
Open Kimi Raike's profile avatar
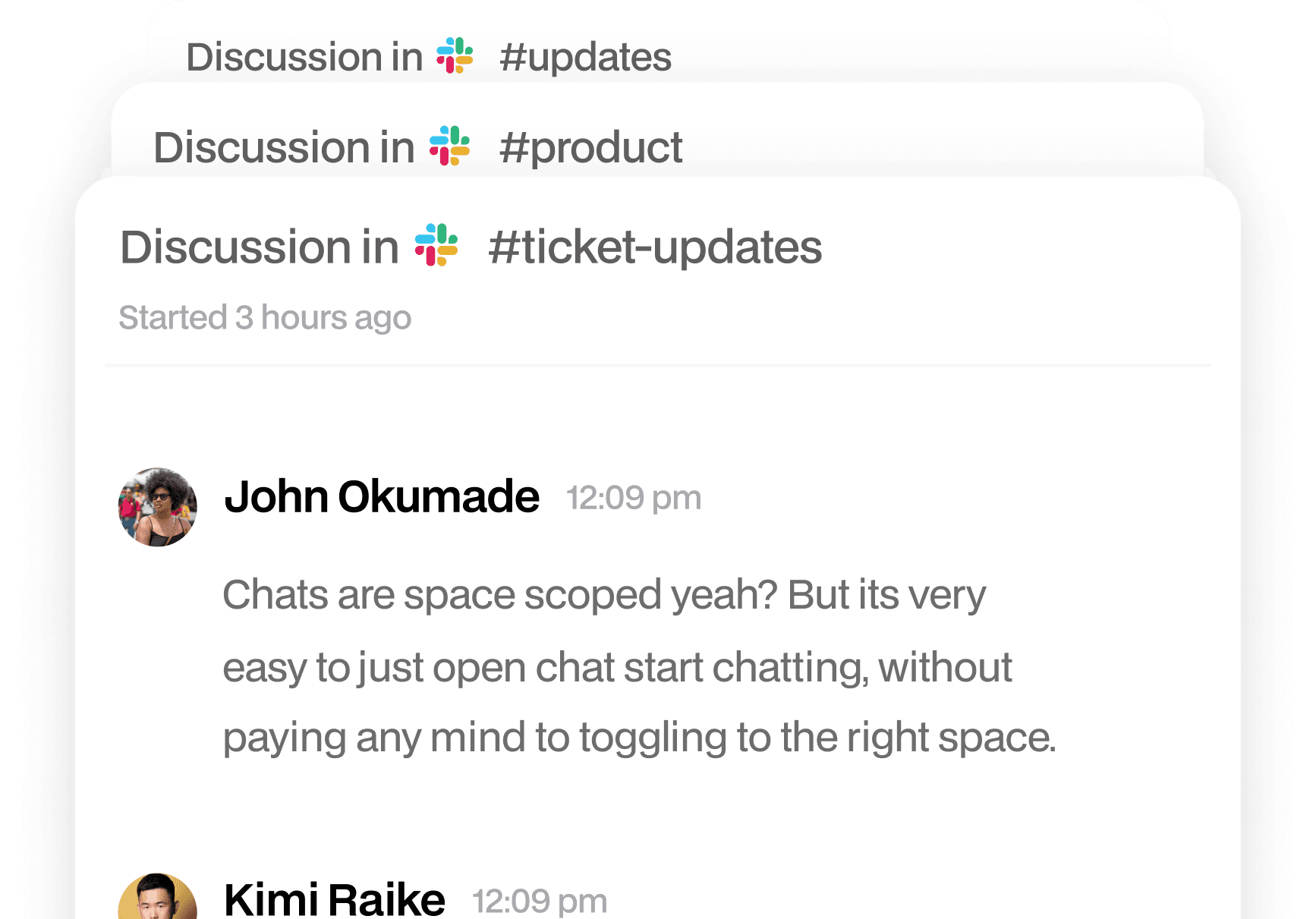coord(158,897)
